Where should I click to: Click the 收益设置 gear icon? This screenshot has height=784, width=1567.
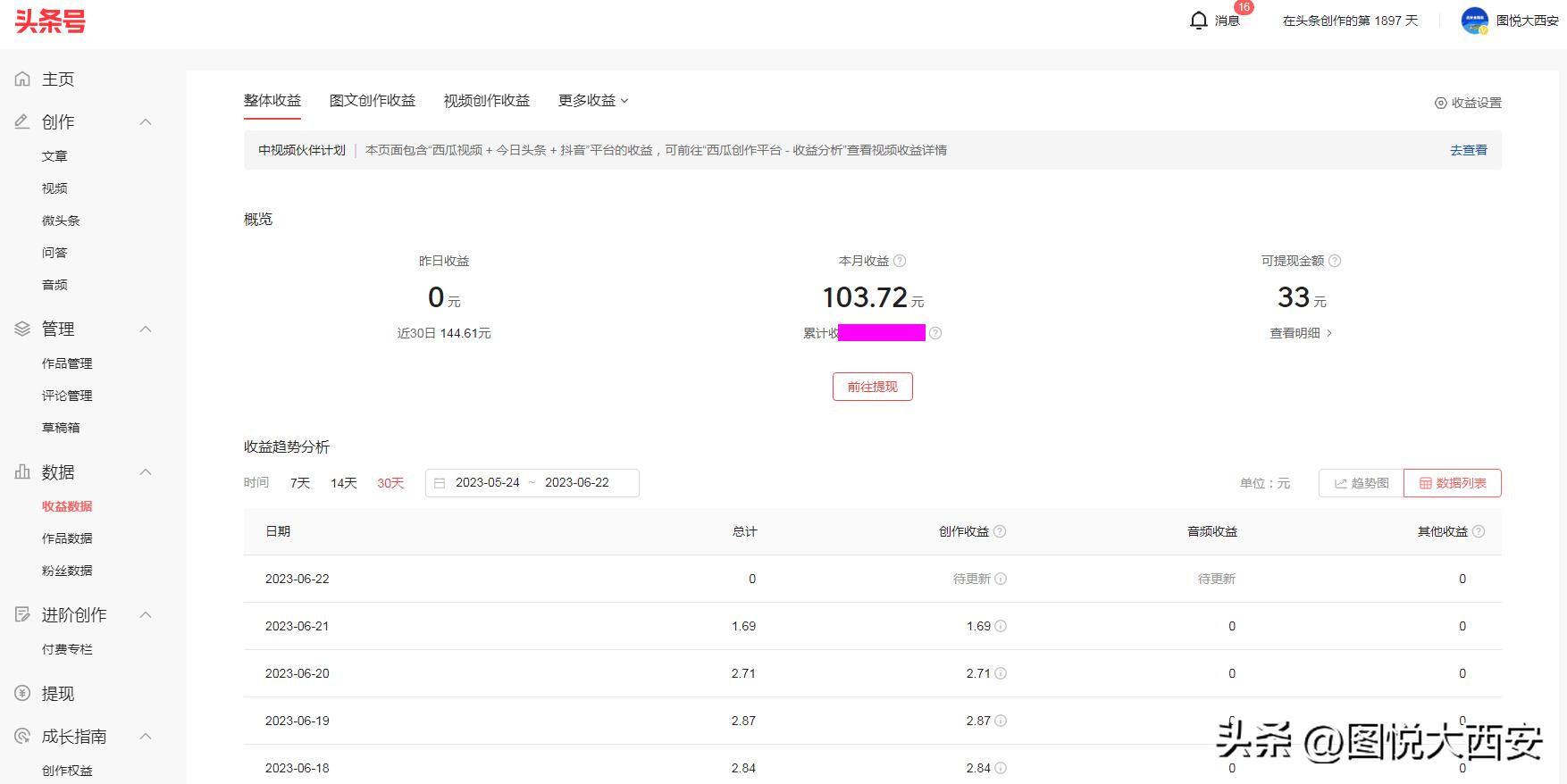pos(1440,103)
